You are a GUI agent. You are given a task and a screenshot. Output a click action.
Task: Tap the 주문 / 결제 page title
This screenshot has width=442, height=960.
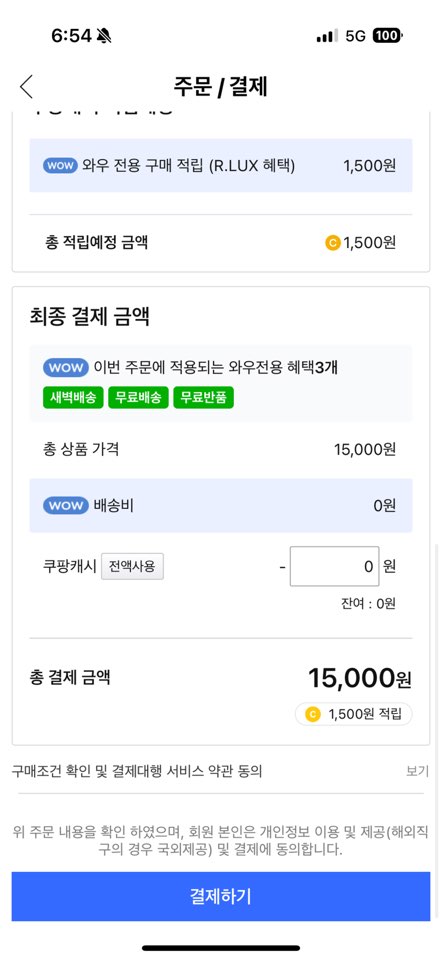220,87
